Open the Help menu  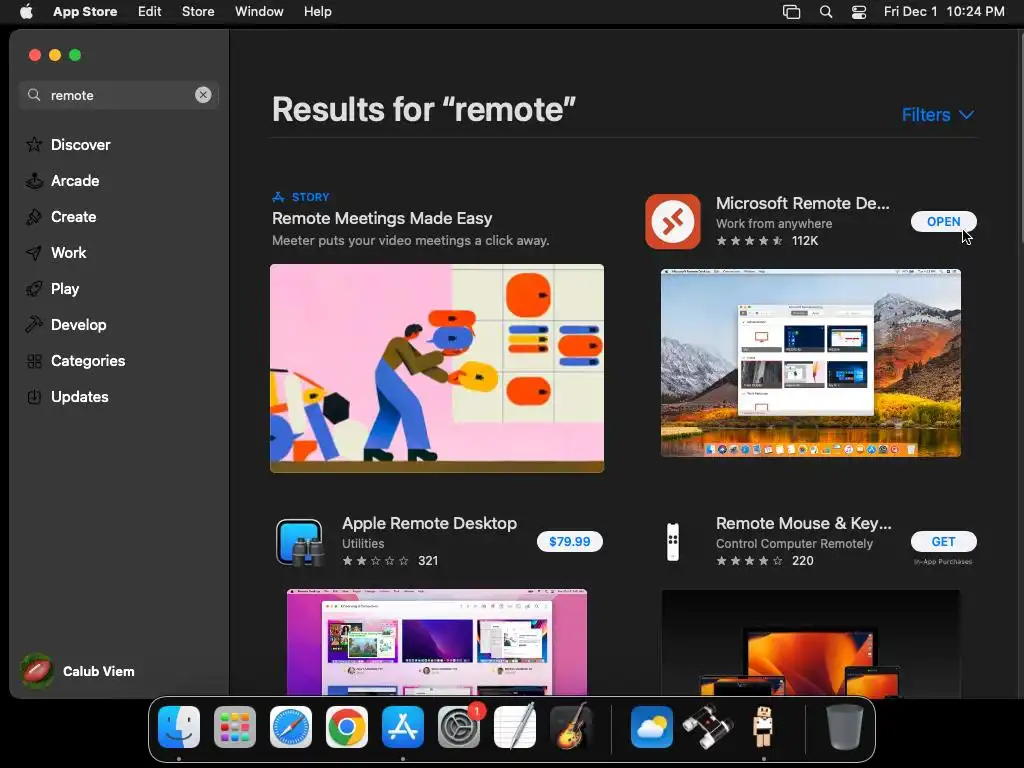coord(317,12)
